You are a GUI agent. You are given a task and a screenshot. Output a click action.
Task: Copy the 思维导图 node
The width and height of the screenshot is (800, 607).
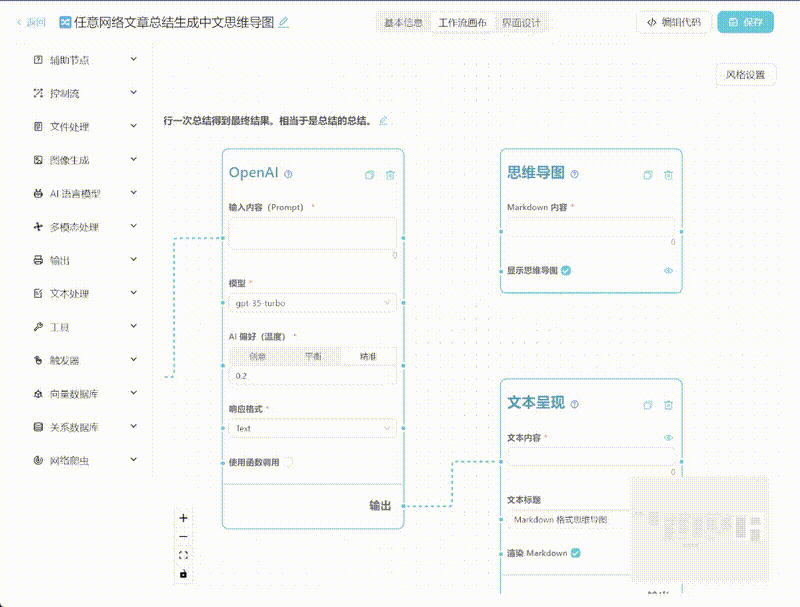coord(648,175)
